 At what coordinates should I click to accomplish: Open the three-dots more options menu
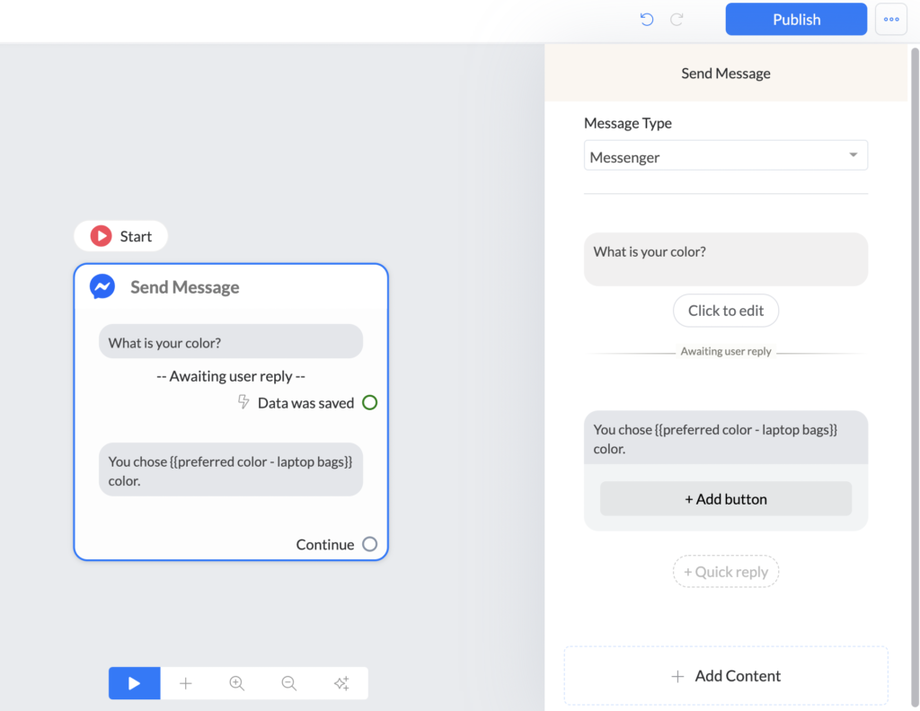(x=891, y=19)
